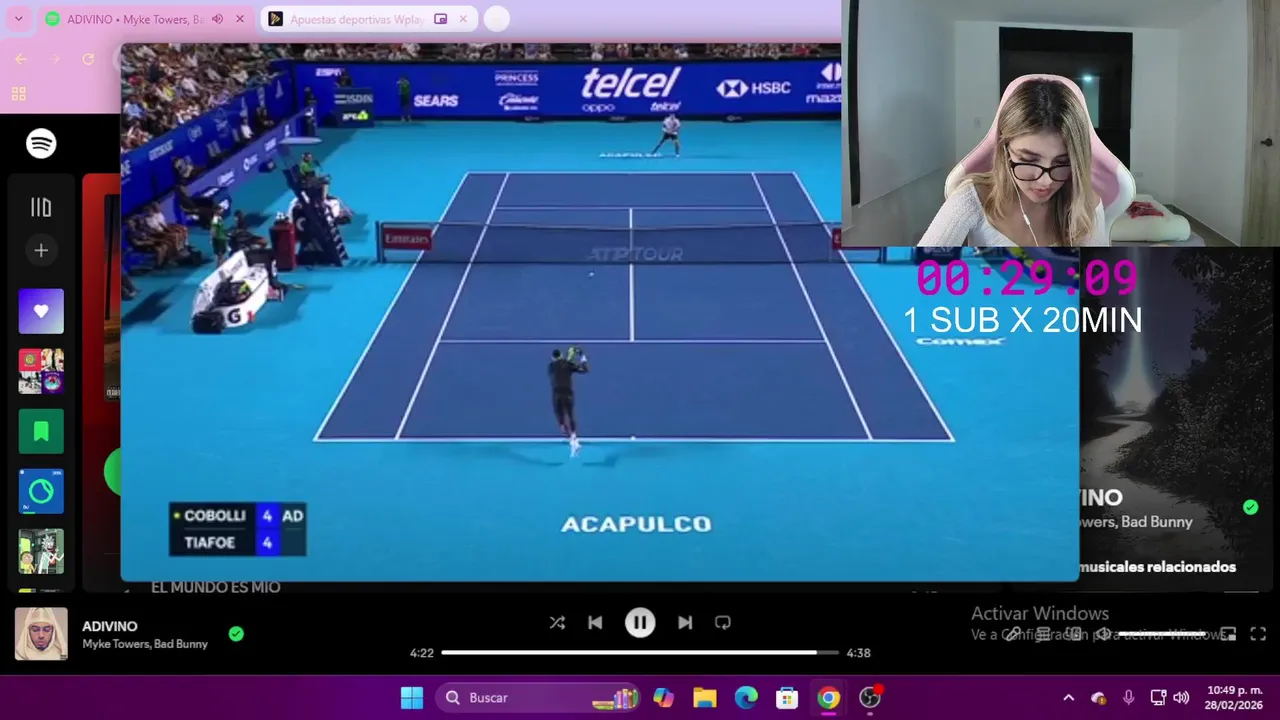Open the Liked Songs playlist tile
The height and width of the screenshot is (720, 1280).
click(41, 311)
